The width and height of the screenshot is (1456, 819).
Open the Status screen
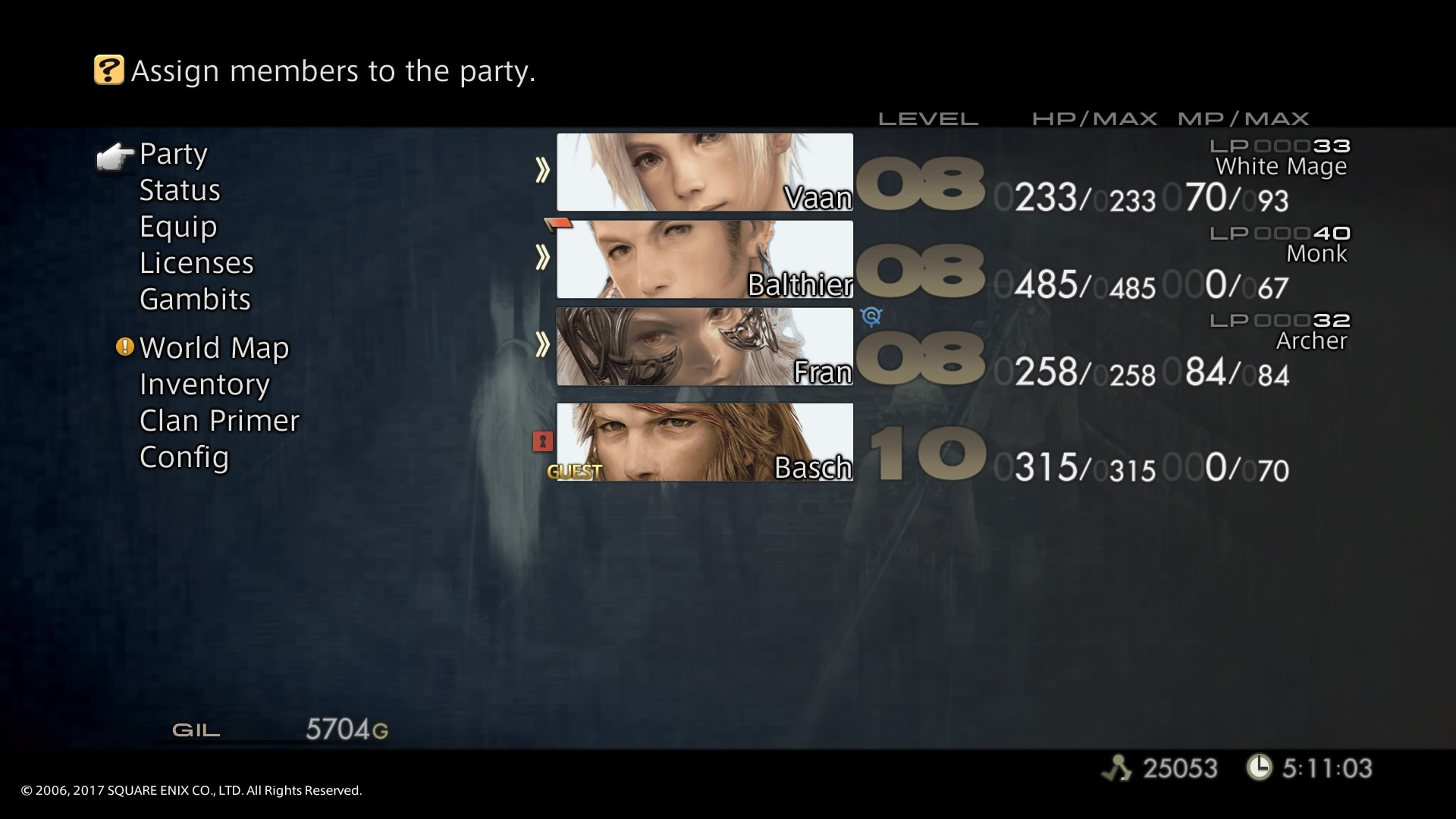[179, 189]
